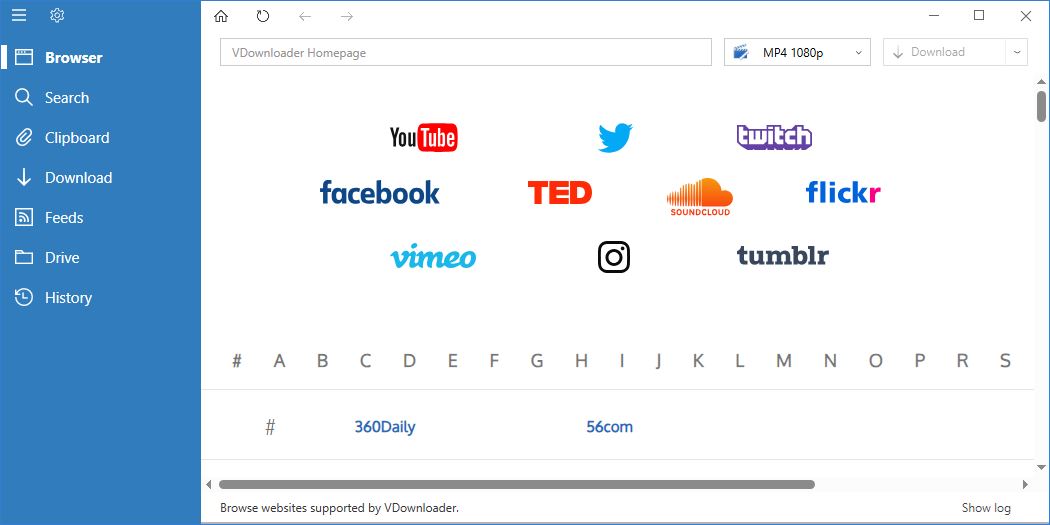
Task: Click the vertical scrollbar down arrow
Action: pos(1041,467)
